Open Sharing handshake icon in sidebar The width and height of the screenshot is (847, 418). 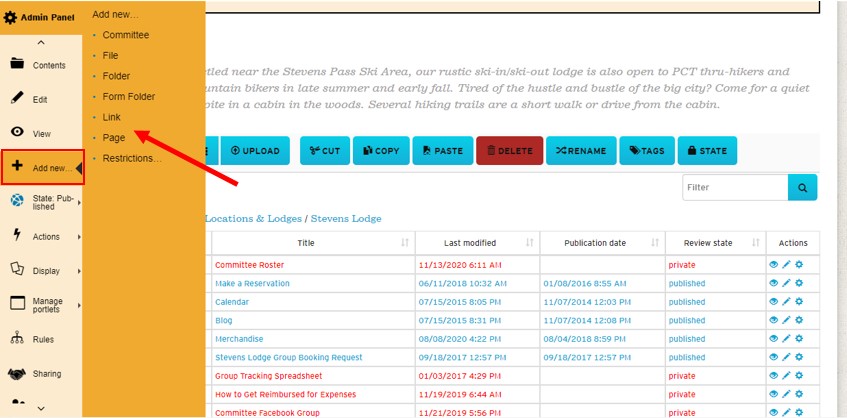coord(17,373)
